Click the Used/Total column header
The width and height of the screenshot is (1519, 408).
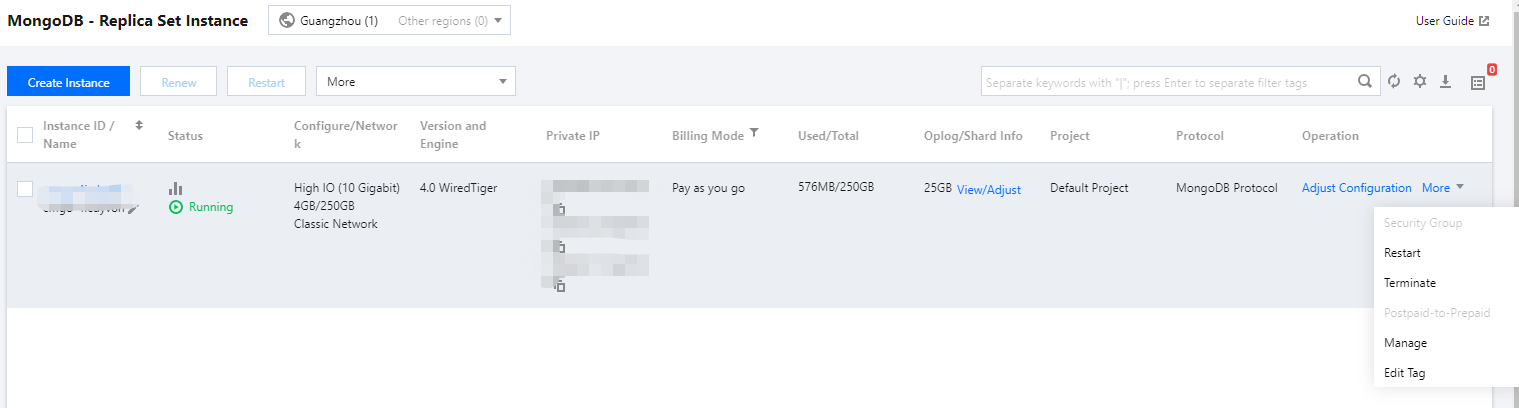(x=828, y=136)
